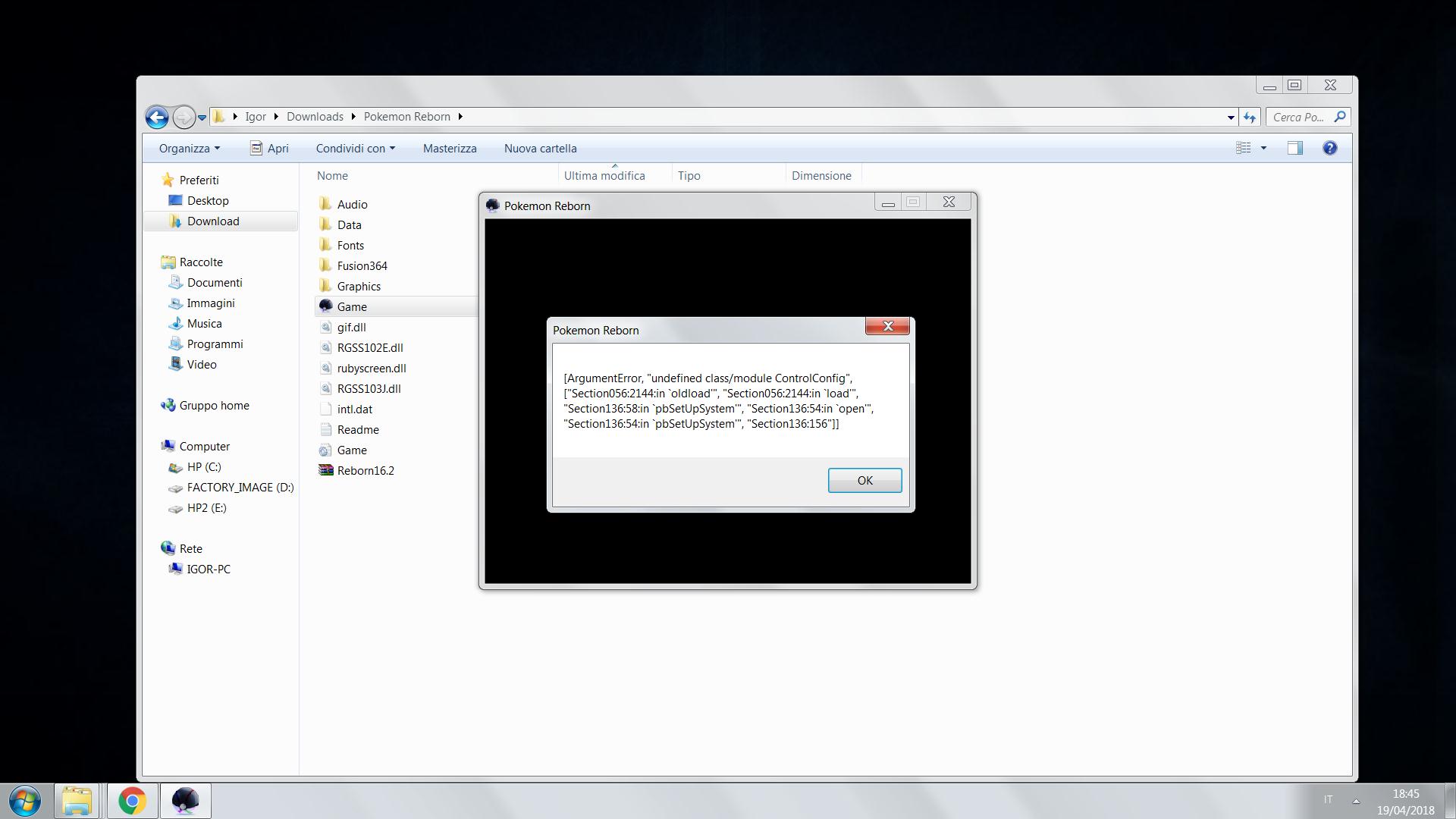Expand the view options dropdown arrow
1456x819 pixels.
[1263, 149]
